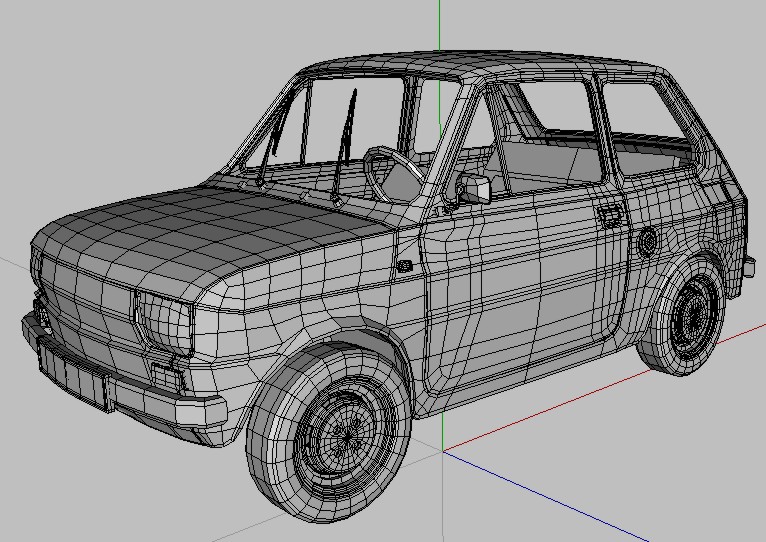
Task: Select the side mirror on the door
Action: [474, 189]
